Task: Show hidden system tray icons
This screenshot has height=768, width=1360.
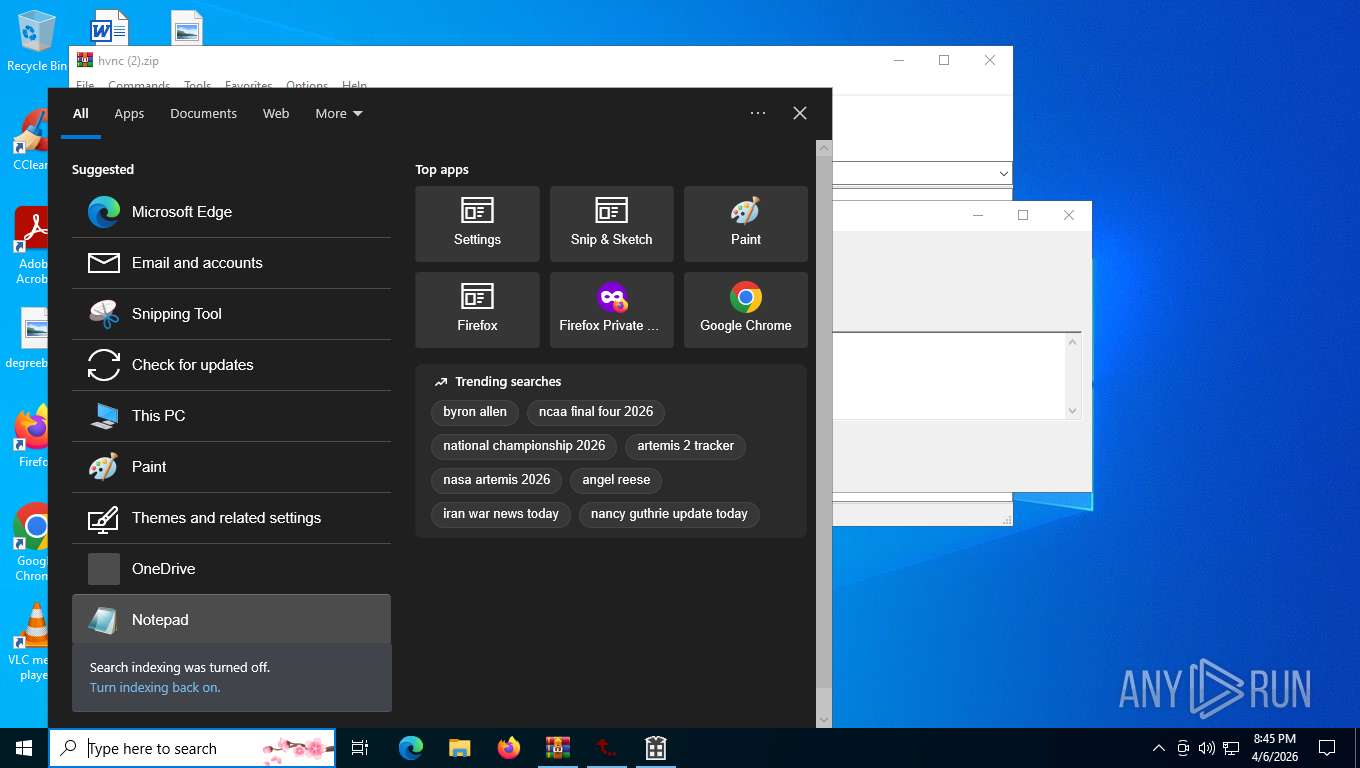Action: pos(1159,748)
